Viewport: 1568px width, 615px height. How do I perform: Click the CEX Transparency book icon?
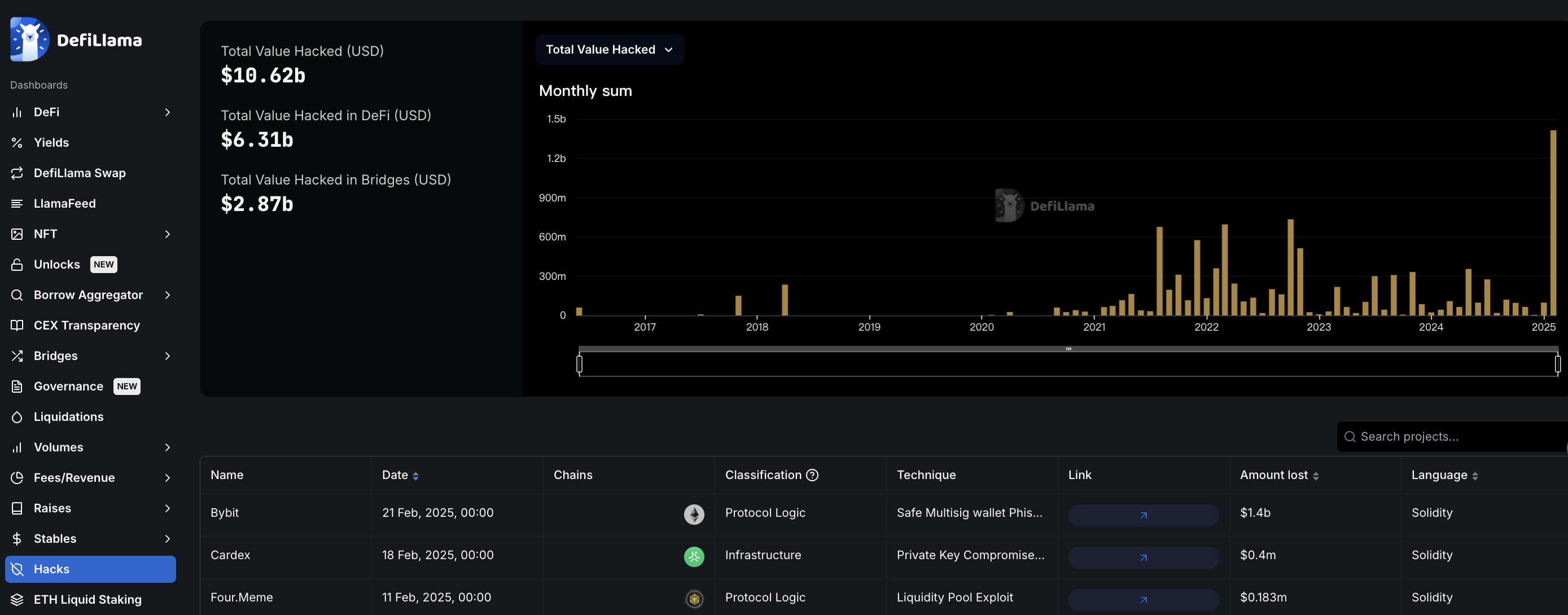[x=17, y=325]
